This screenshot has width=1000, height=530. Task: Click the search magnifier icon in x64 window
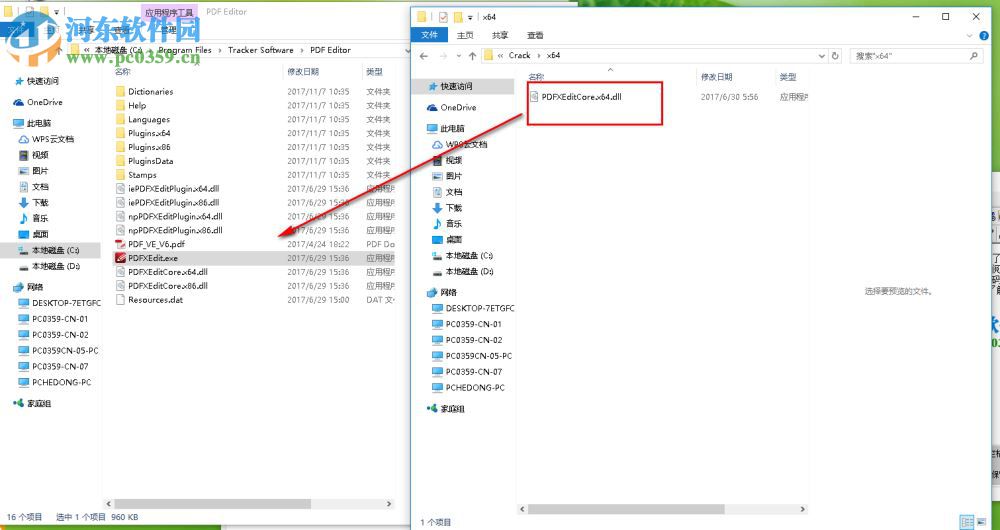click(974, 56)
